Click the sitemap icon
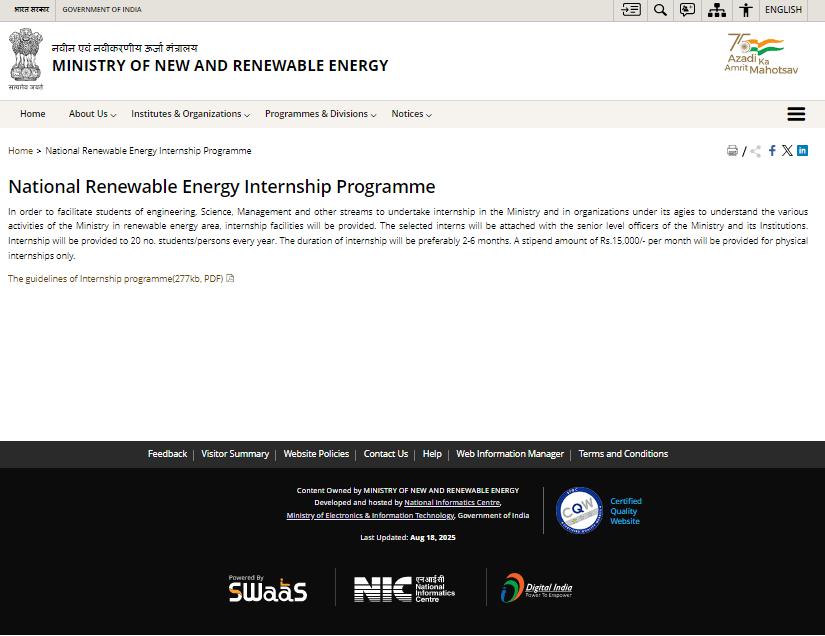825x636 pixels. tap(716, 10)
